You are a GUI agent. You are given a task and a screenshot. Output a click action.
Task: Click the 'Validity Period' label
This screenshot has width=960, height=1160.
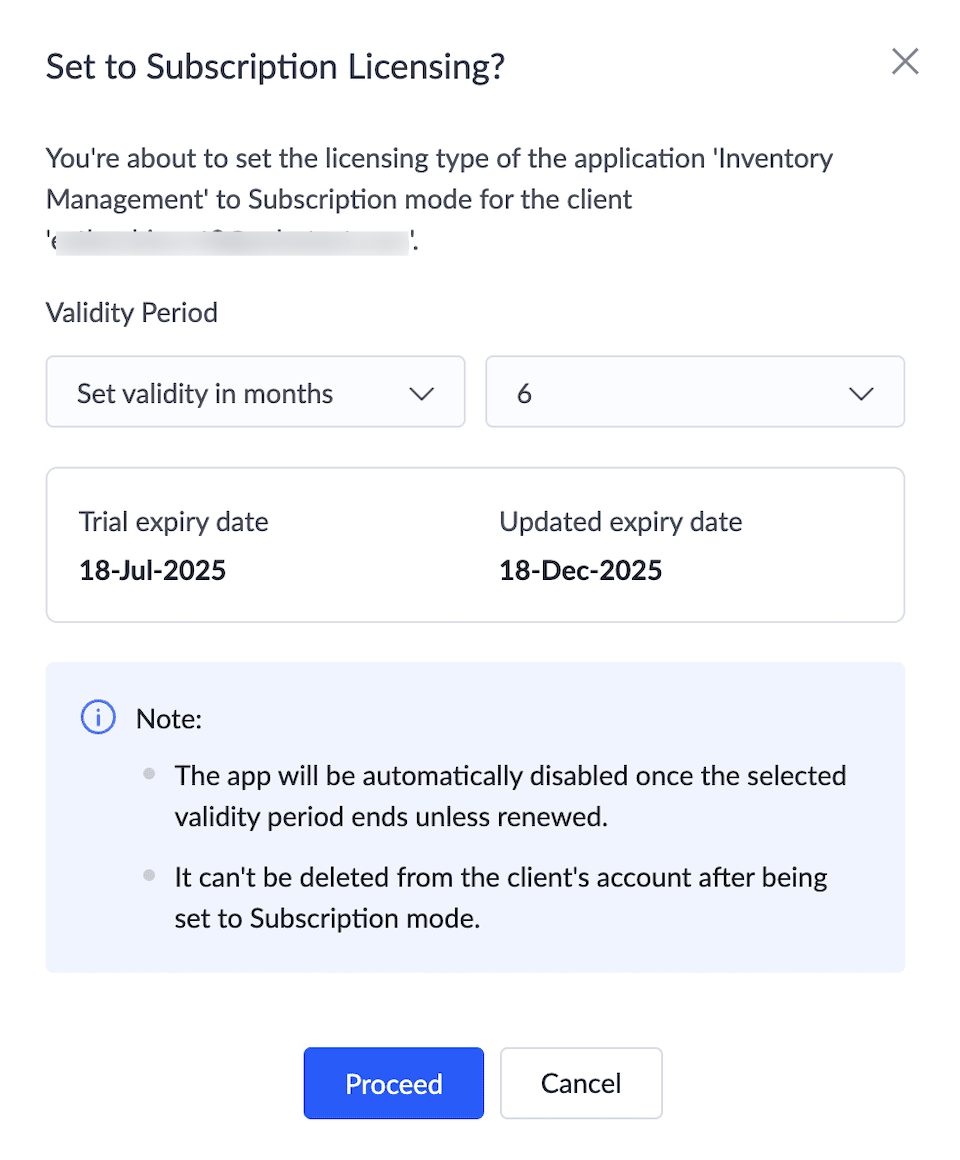click(x=132, y=313)
